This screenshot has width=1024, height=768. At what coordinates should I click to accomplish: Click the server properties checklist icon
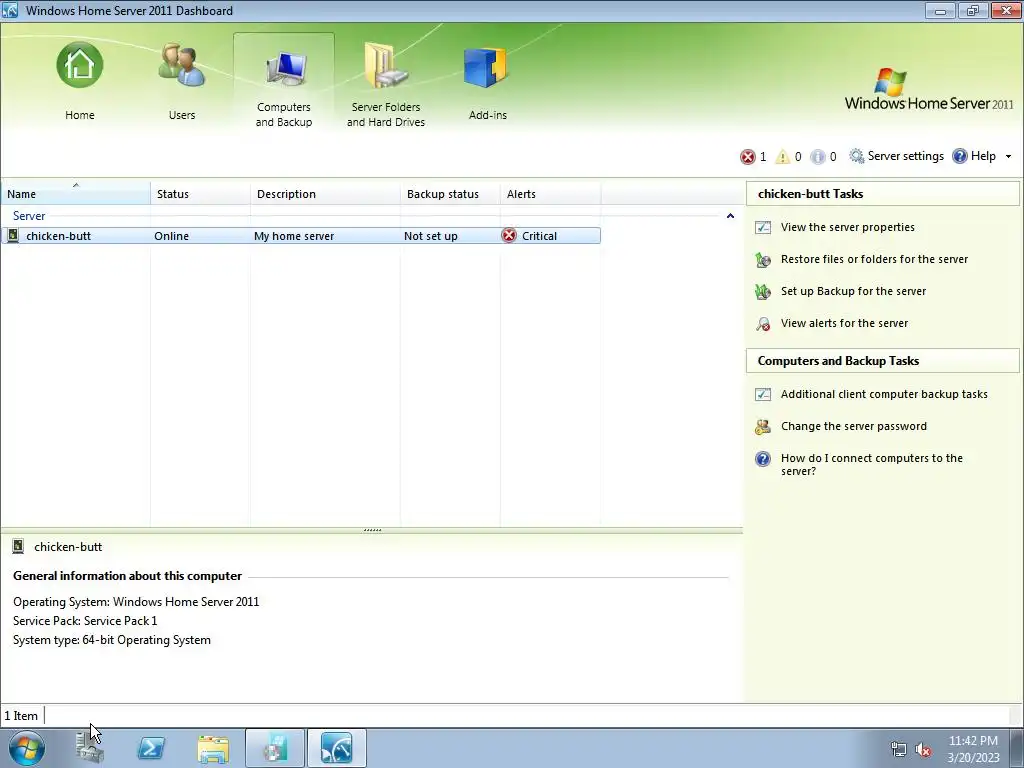(763, 227)
